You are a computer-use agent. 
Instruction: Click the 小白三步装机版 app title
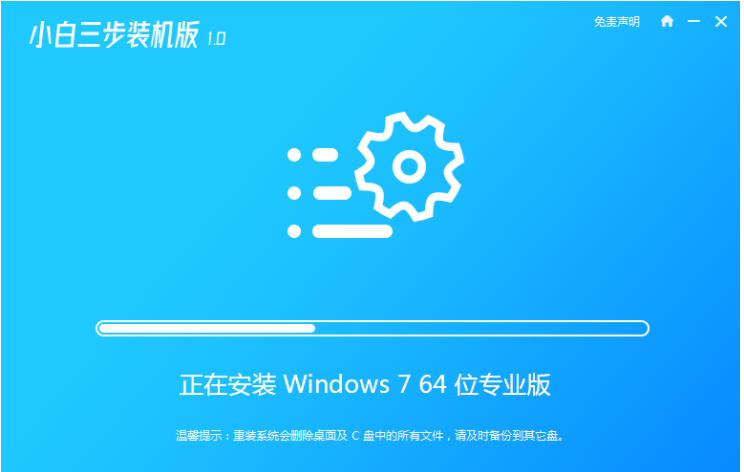(x=114, y=35)
